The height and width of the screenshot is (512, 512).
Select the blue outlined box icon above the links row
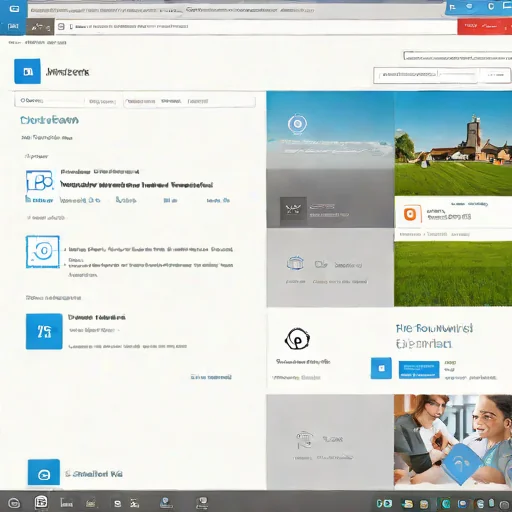[40, 181]
